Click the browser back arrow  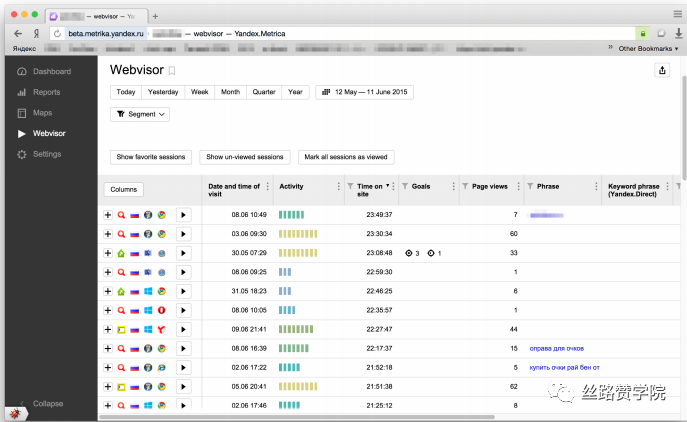pos(18,33)
